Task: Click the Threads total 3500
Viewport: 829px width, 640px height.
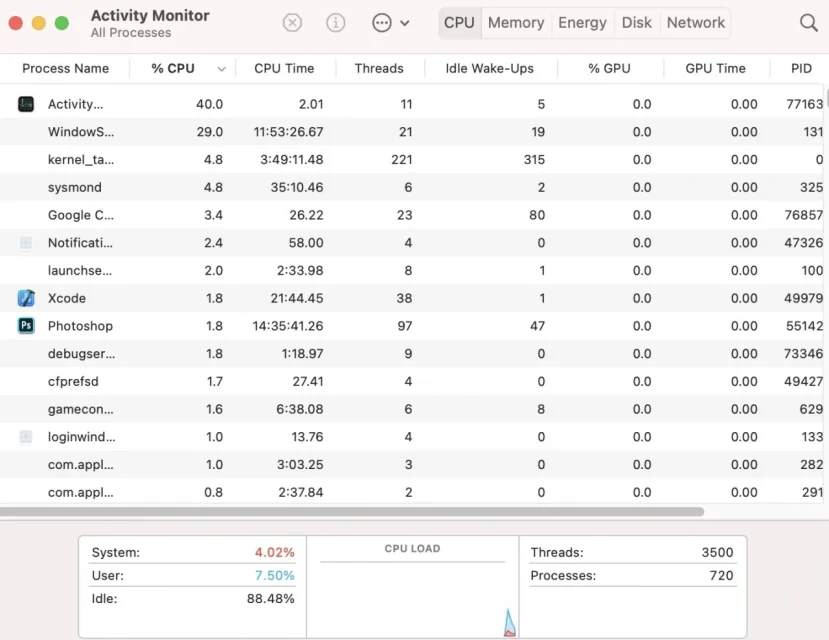Action: (717, 552)
